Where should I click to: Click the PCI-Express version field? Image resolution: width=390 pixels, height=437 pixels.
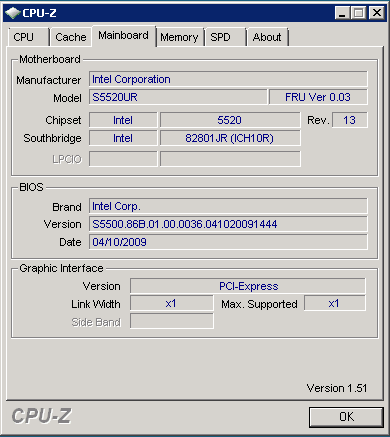[x=248, y=286]
